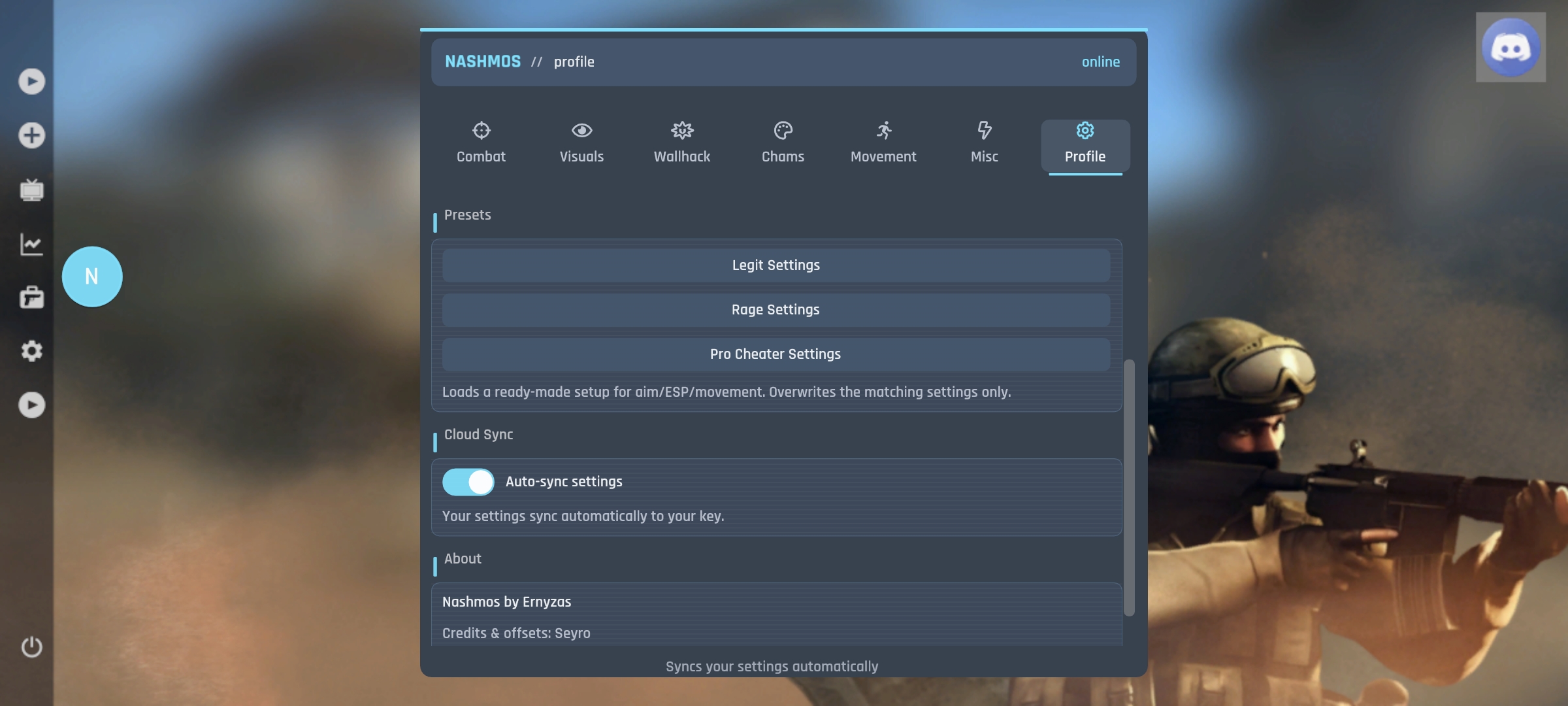Open the Movement tab
This screenshot has height=706, width=1568.
883,143
